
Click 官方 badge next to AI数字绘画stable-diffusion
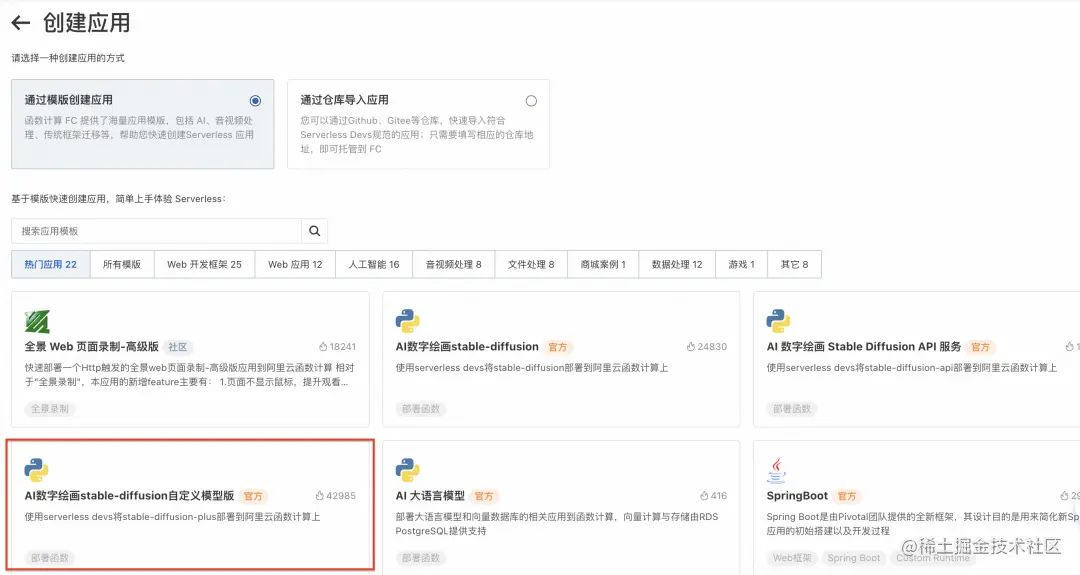pyautogui.click(x=558, y=347)
